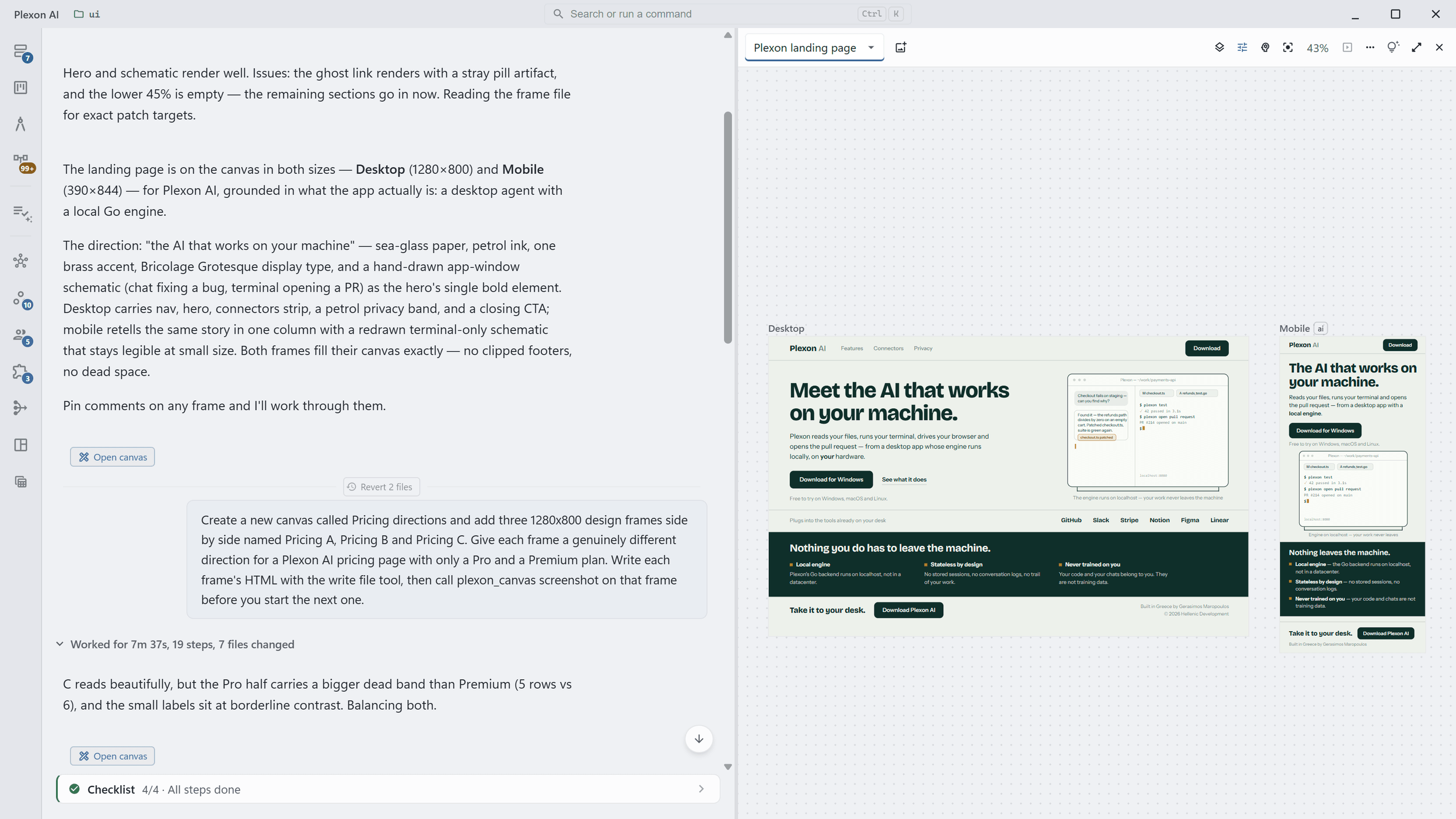The height and width of the screenshot is (819, 1456).
Task: Click the first Open canvas button, above Revert 2 files
Action: pos(112,457)
